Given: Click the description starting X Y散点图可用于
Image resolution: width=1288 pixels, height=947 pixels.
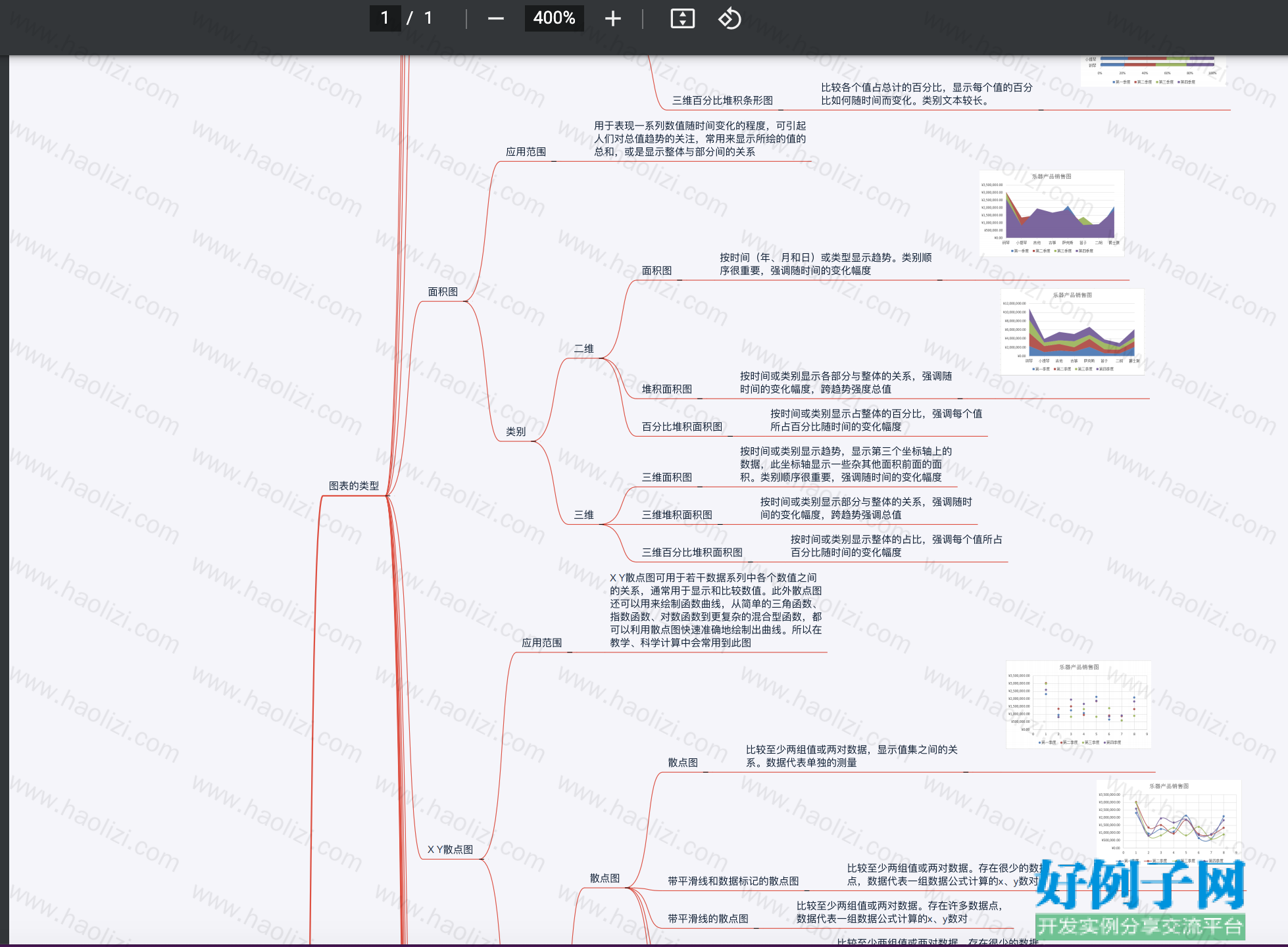Looking at the screenshot, I should click(x=716, y=610).
